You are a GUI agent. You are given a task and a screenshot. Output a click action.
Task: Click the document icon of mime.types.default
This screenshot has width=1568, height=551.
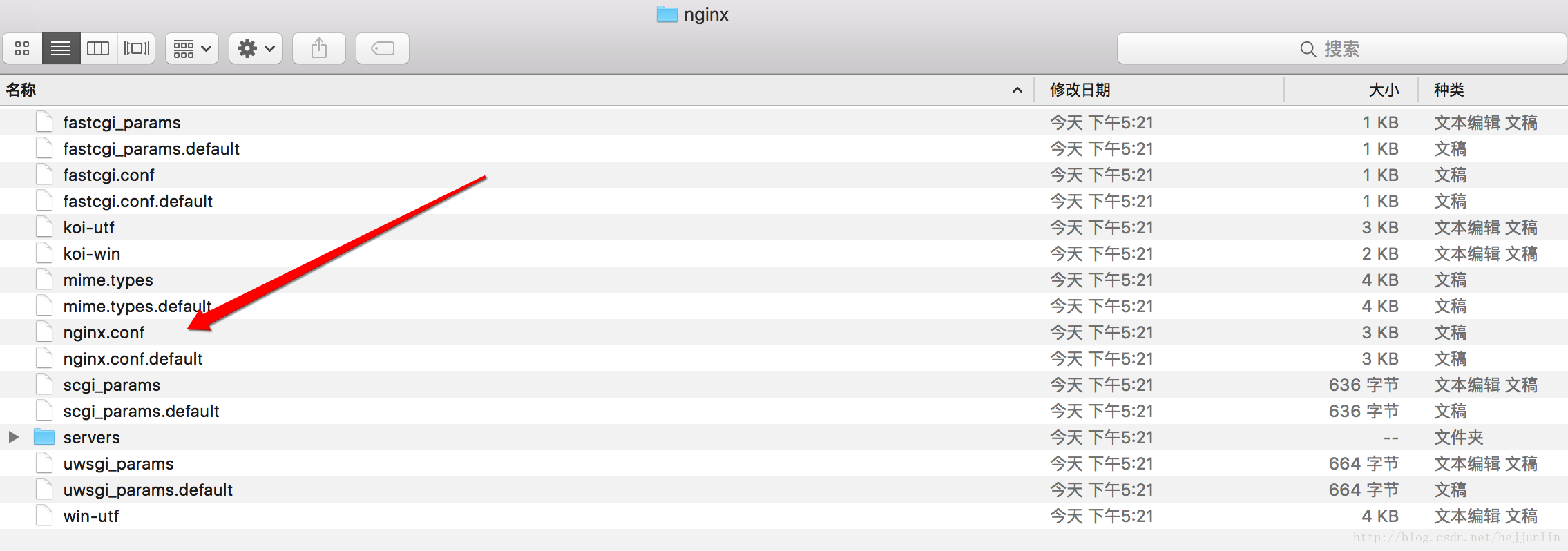[x=44, y=306]
